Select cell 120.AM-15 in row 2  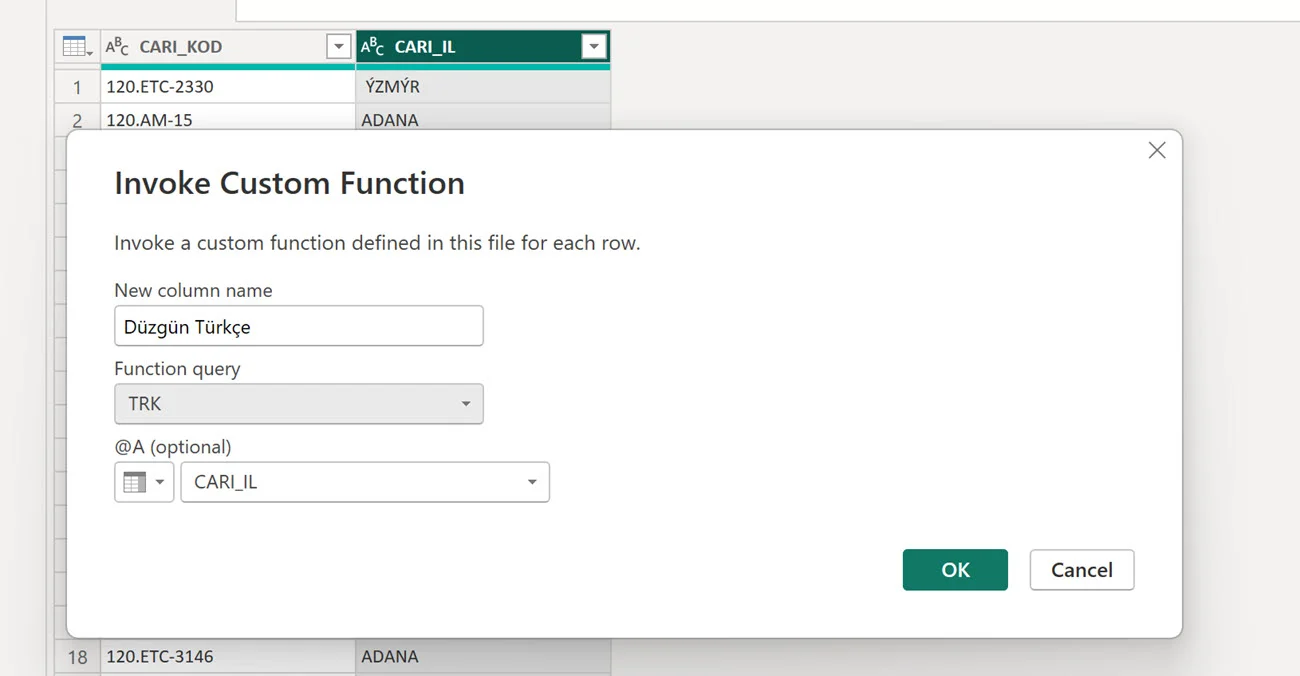tap(227, 120)
